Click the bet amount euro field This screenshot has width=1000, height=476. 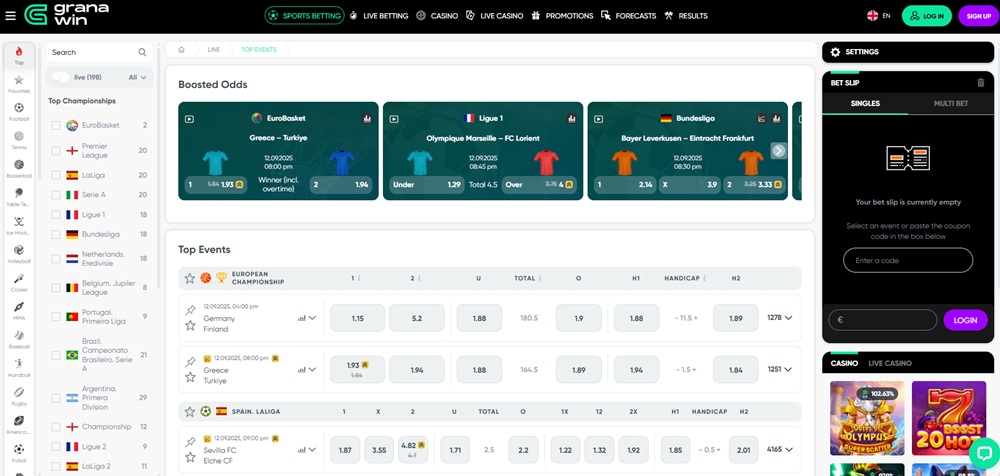click(882, 320)
